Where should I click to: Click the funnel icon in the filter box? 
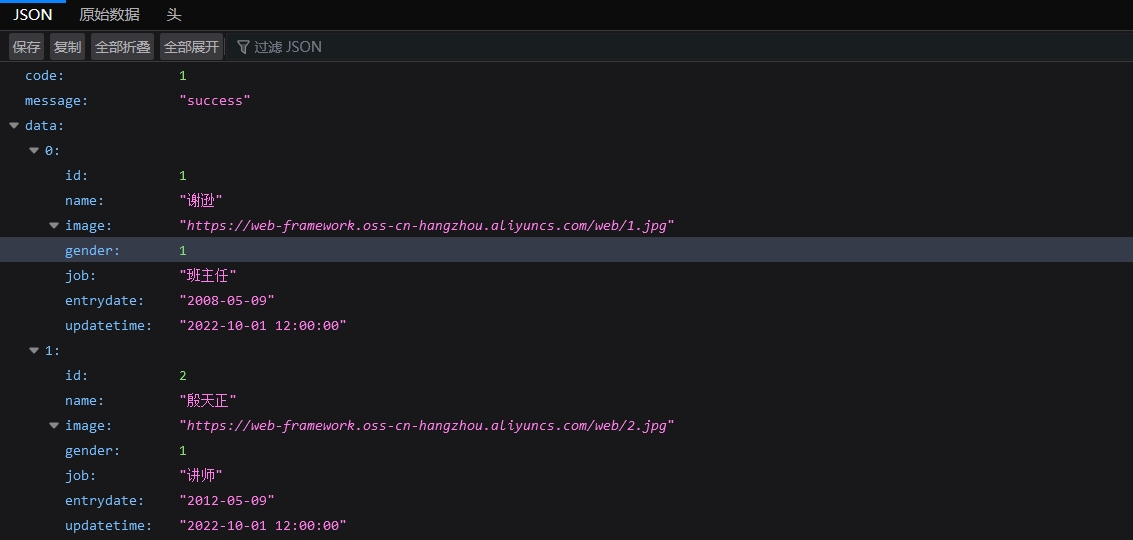pos(243,47)
